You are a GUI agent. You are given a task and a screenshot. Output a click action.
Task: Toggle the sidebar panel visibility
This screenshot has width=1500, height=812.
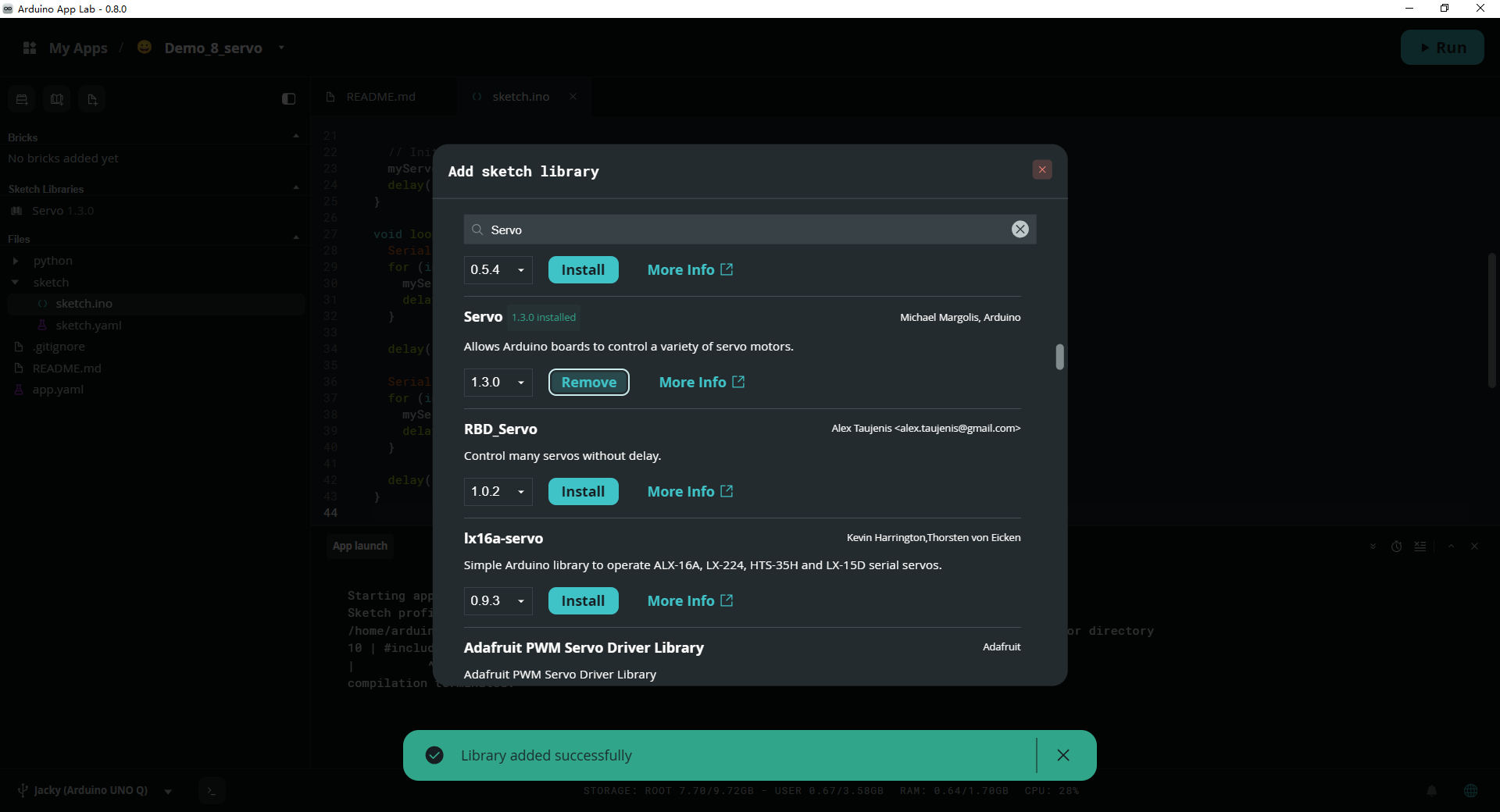[x=288, y=98]
